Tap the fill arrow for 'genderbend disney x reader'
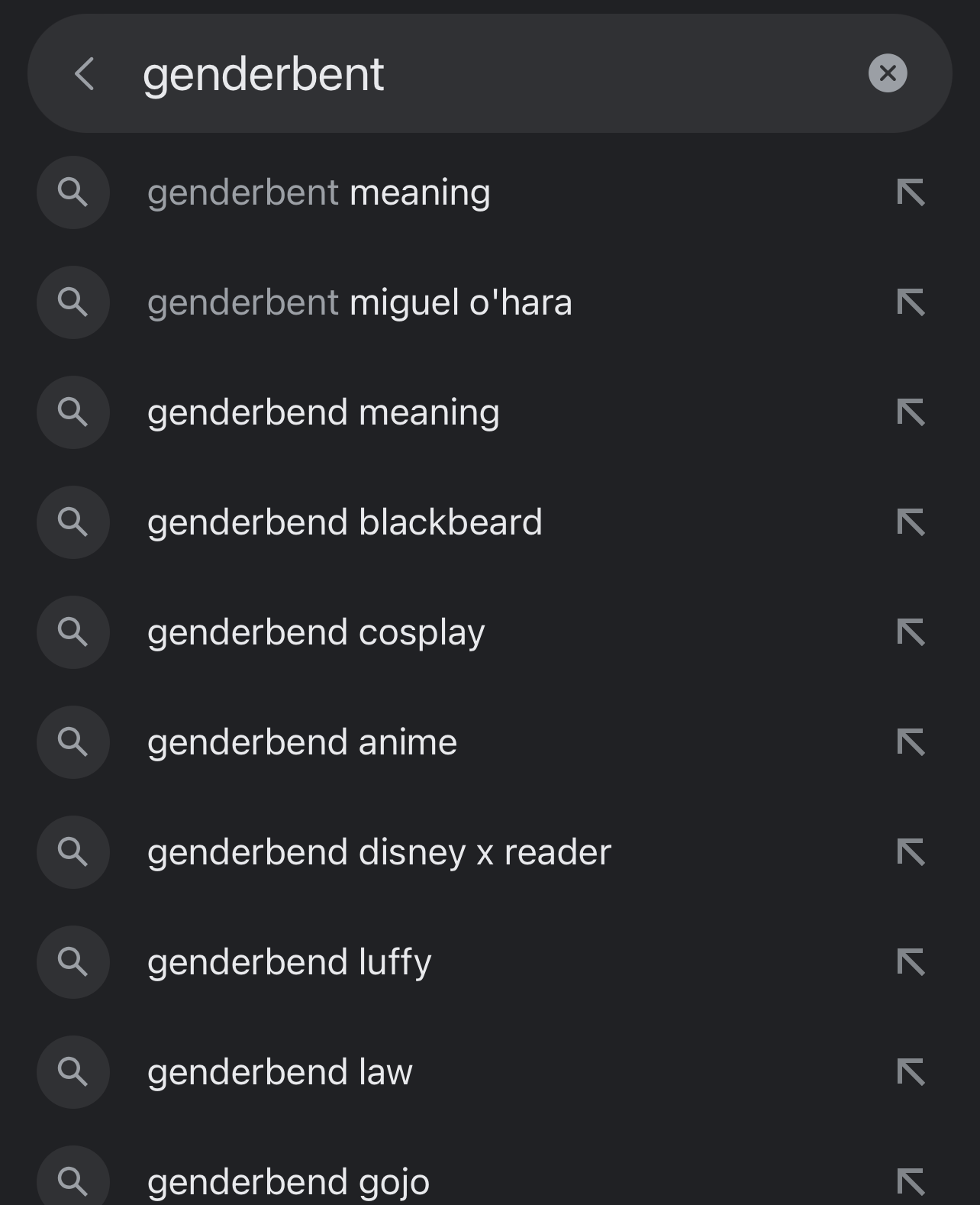The width and height of the screenshot is (980, 1205). [913, 852]
